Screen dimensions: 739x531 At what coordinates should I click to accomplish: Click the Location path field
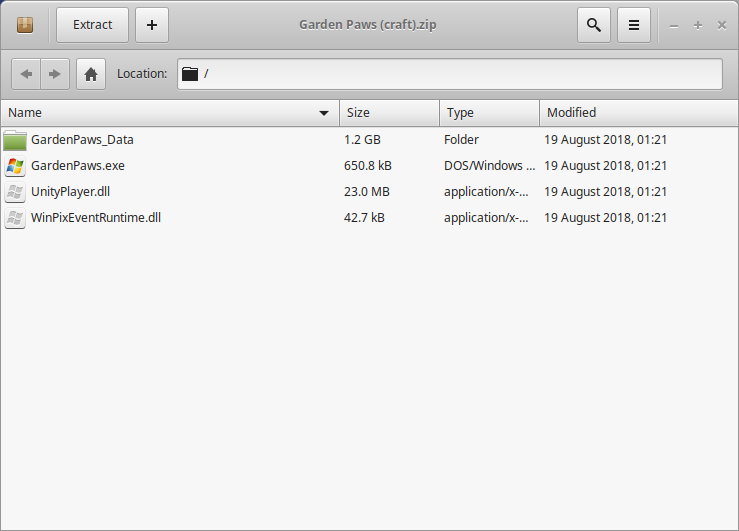[x=450, y=74]
